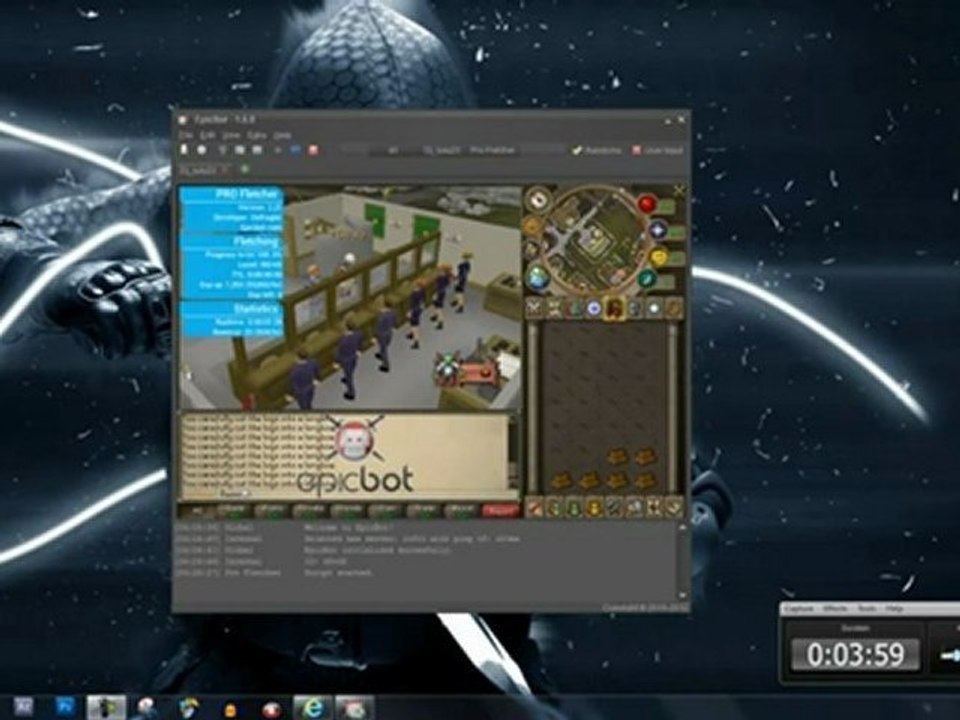Viewport: 960px width, 720px height.
Task: Click the log panel scrollbar up arrow
Action: (x=683, y=528)
